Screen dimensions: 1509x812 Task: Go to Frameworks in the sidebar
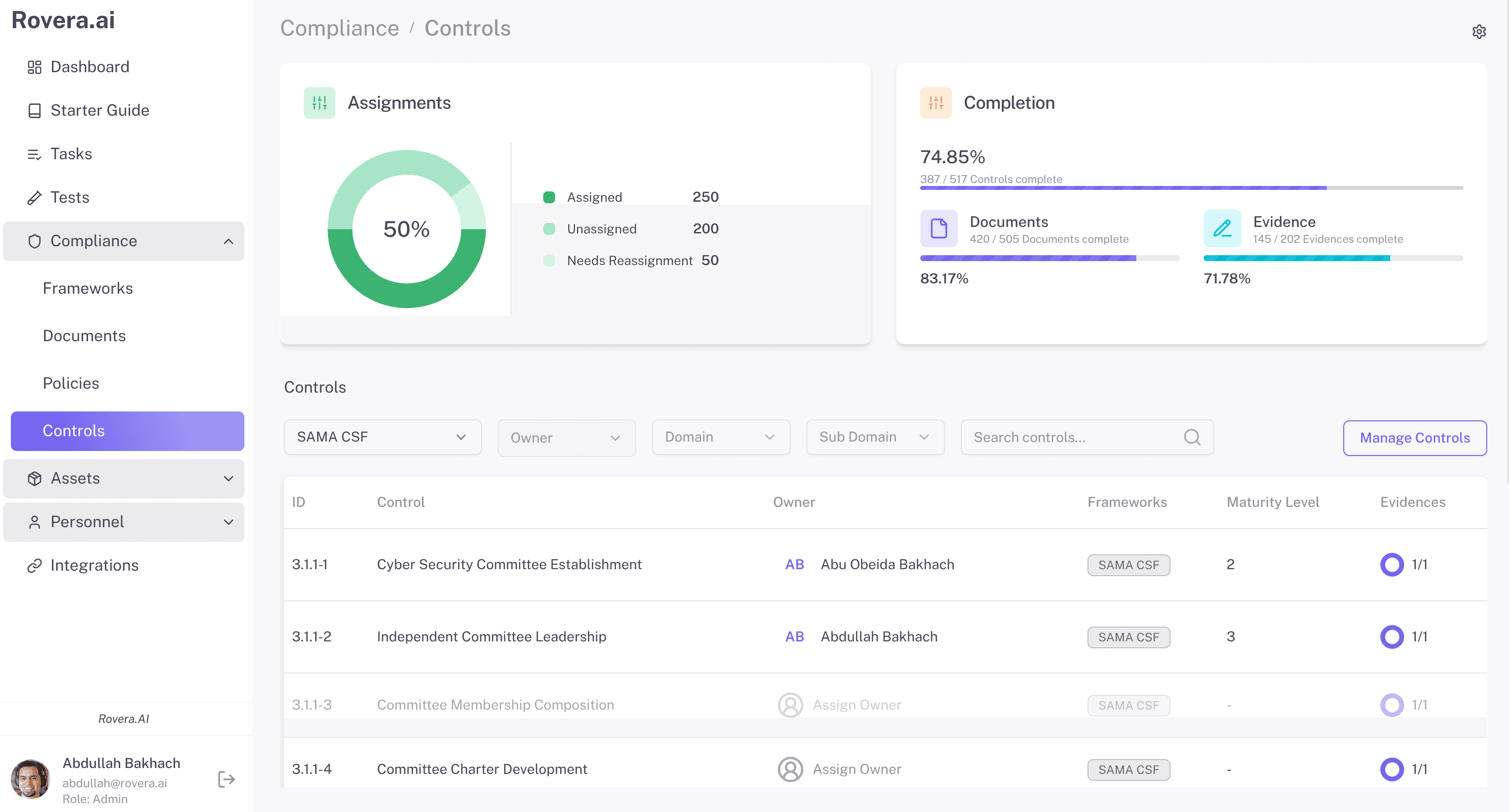click(x=88, y=289)
